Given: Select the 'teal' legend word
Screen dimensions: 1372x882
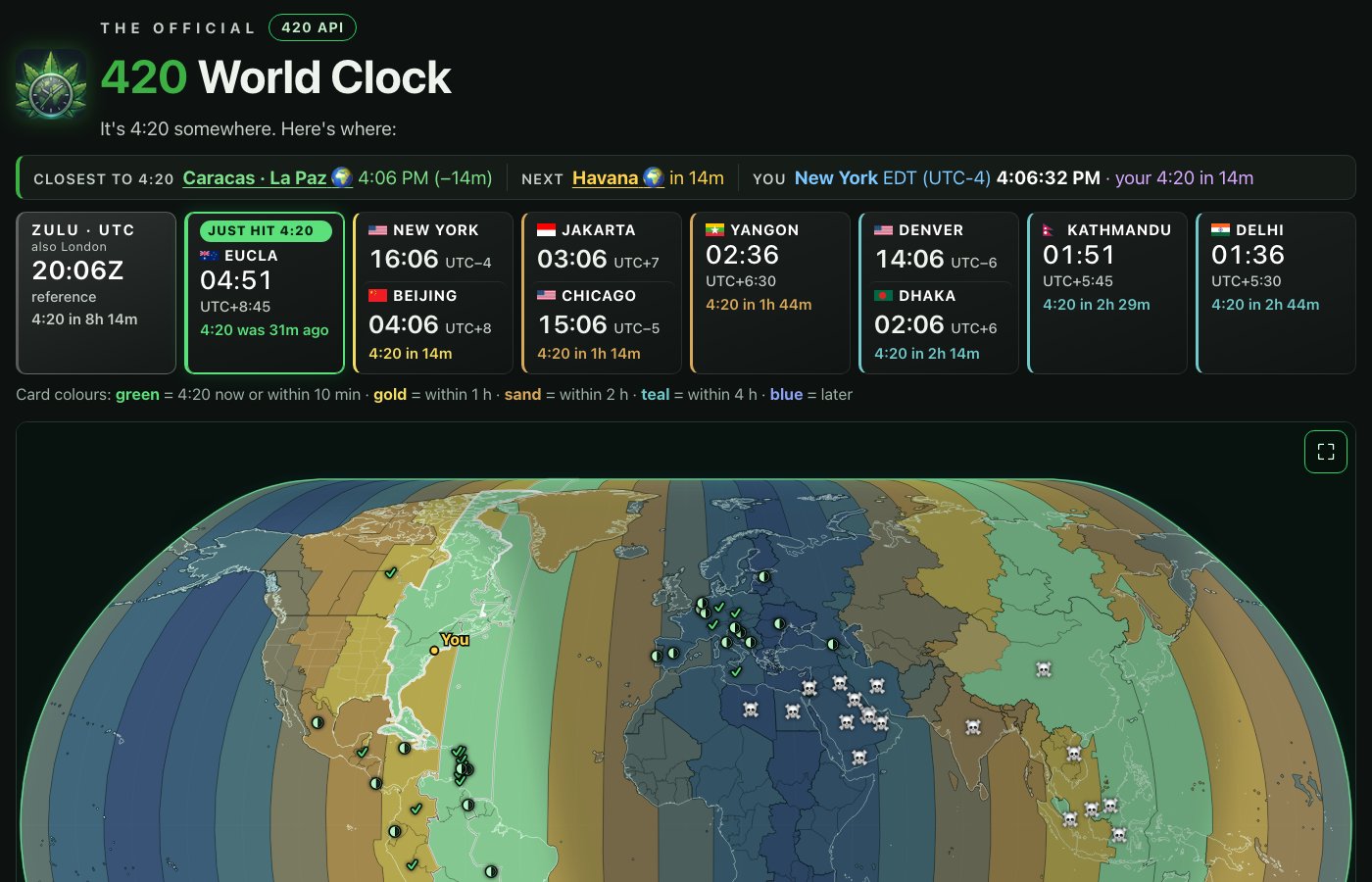Looking at the screenshot, I should pyautogui.click(x=656, y=395).
